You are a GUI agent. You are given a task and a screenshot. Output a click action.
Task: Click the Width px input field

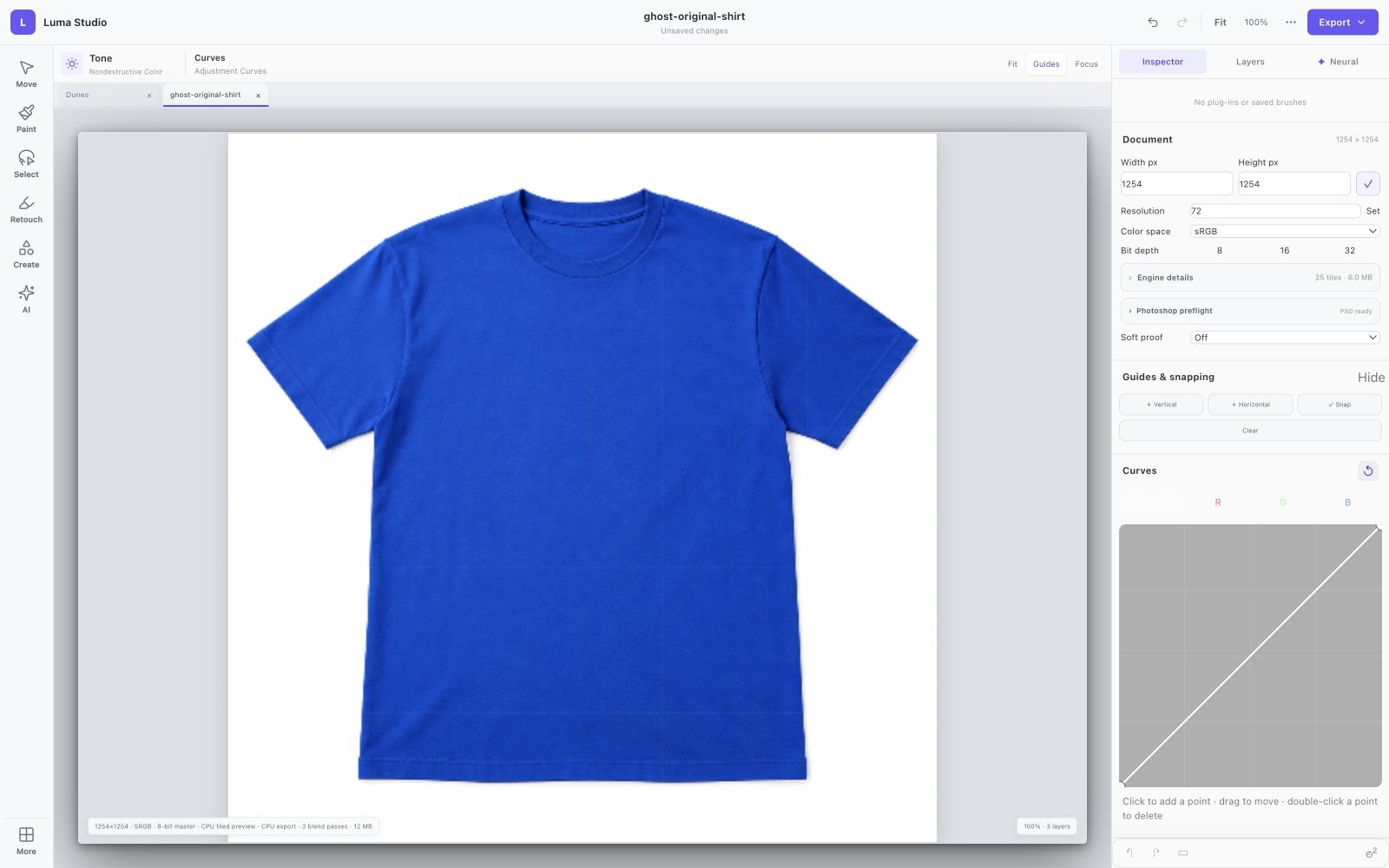pos(1176,184)
